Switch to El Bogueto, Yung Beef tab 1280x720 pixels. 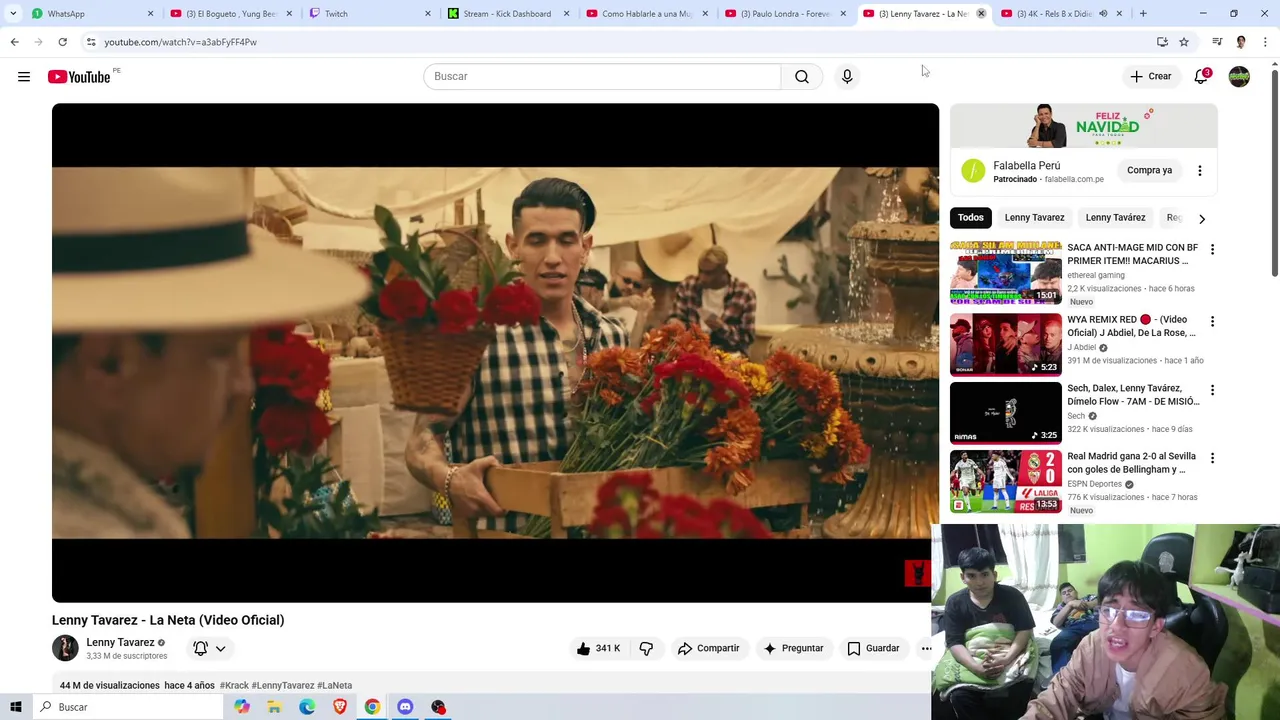pos(230,14)
